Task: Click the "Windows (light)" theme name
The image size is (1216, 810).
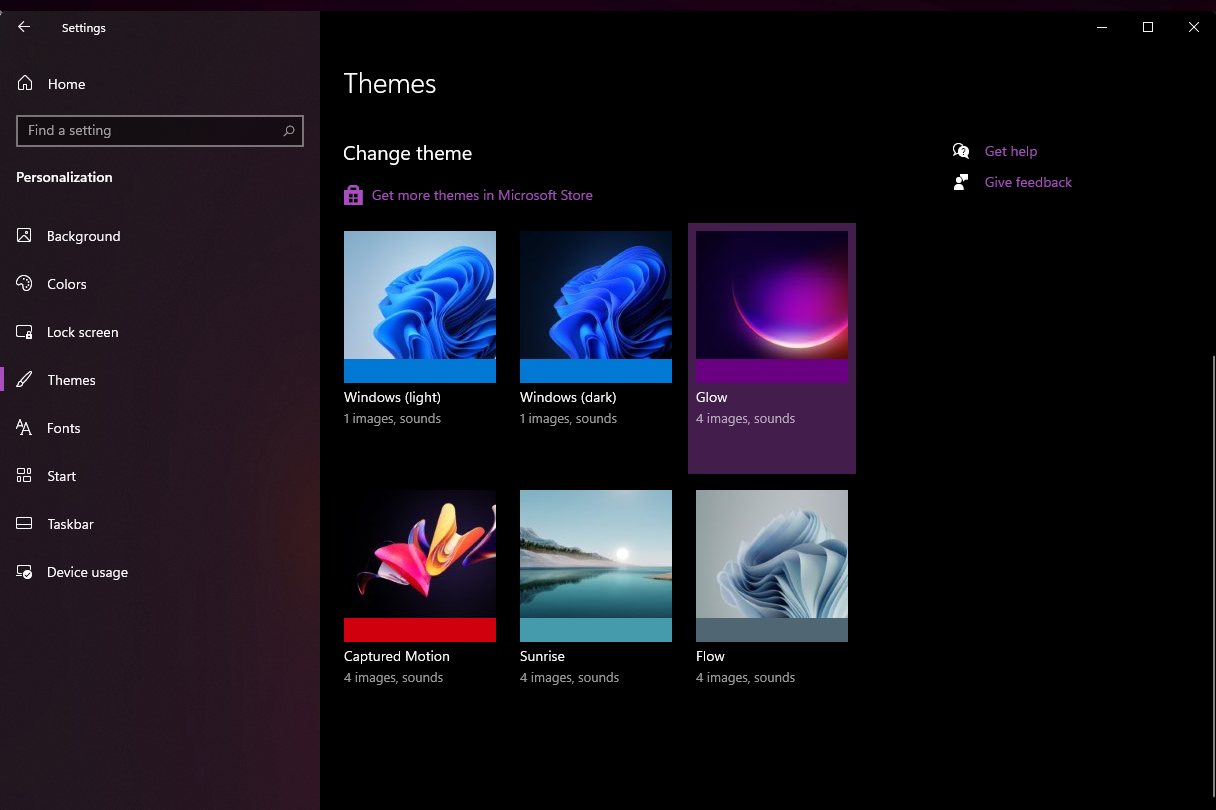Action: point(392,397)
